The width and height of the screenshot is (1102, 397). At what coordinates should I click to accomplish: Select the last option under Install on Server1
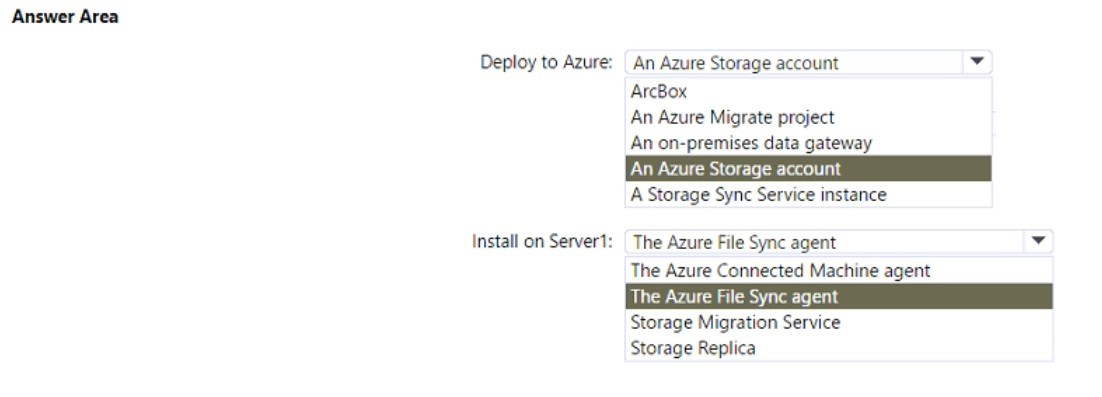tap(839, 348)
